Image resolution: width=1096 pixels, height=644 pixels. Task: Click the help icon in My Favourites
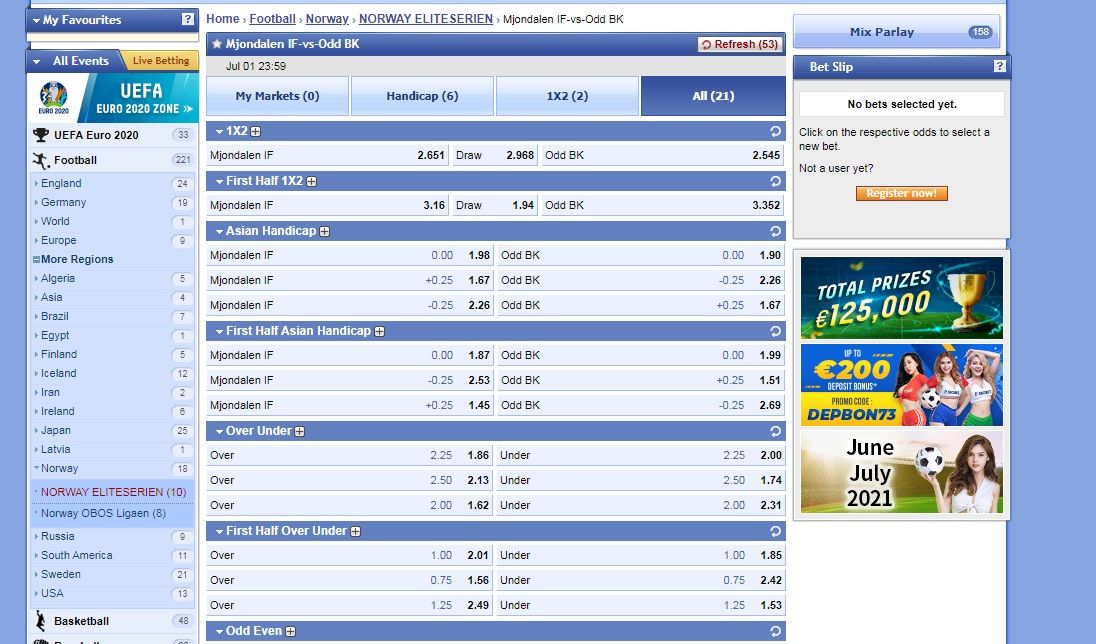188,19
